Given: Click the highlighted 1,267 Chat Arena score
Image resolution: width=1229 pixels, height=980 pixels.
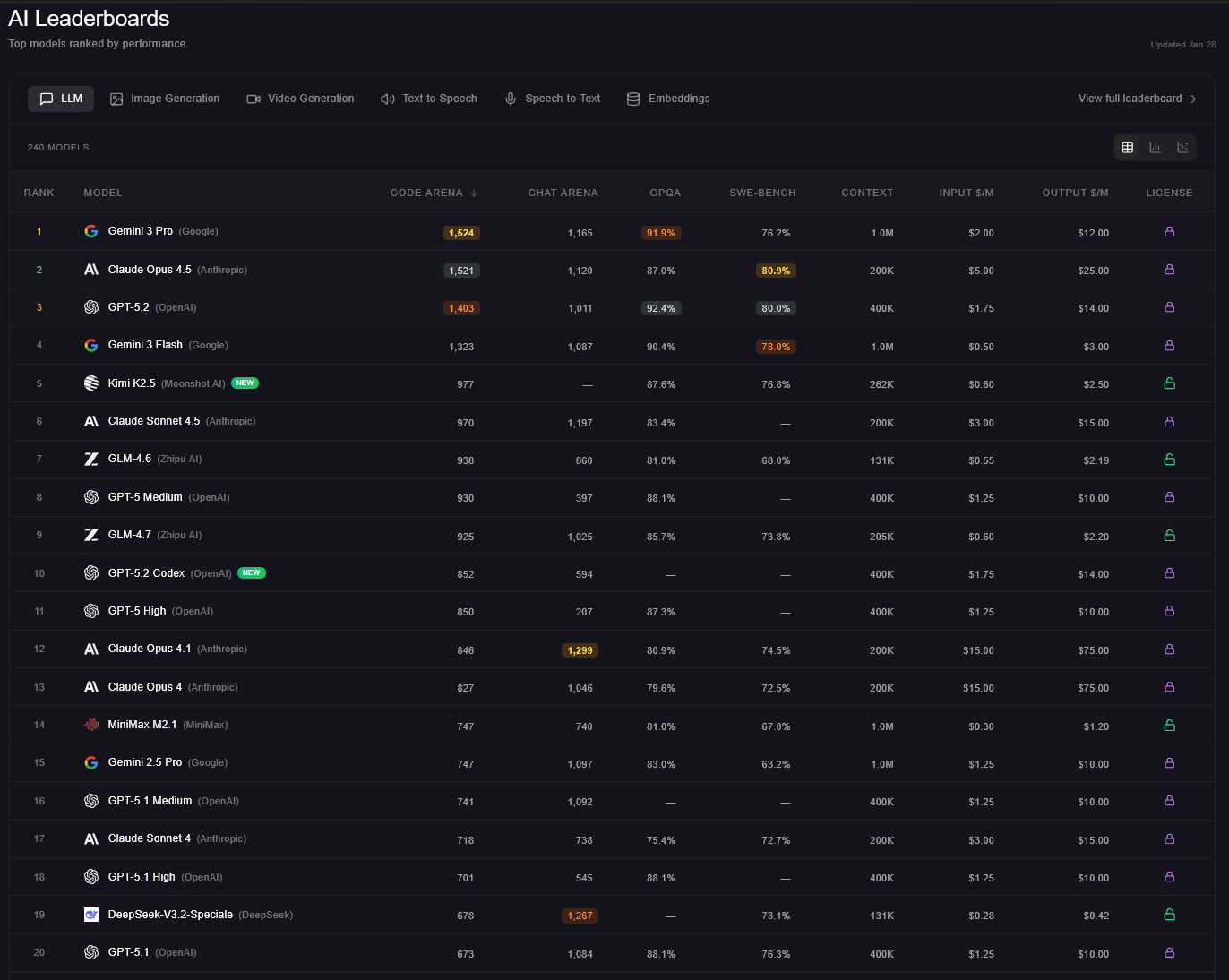Looking at the screenshot, I should point(580,916).
